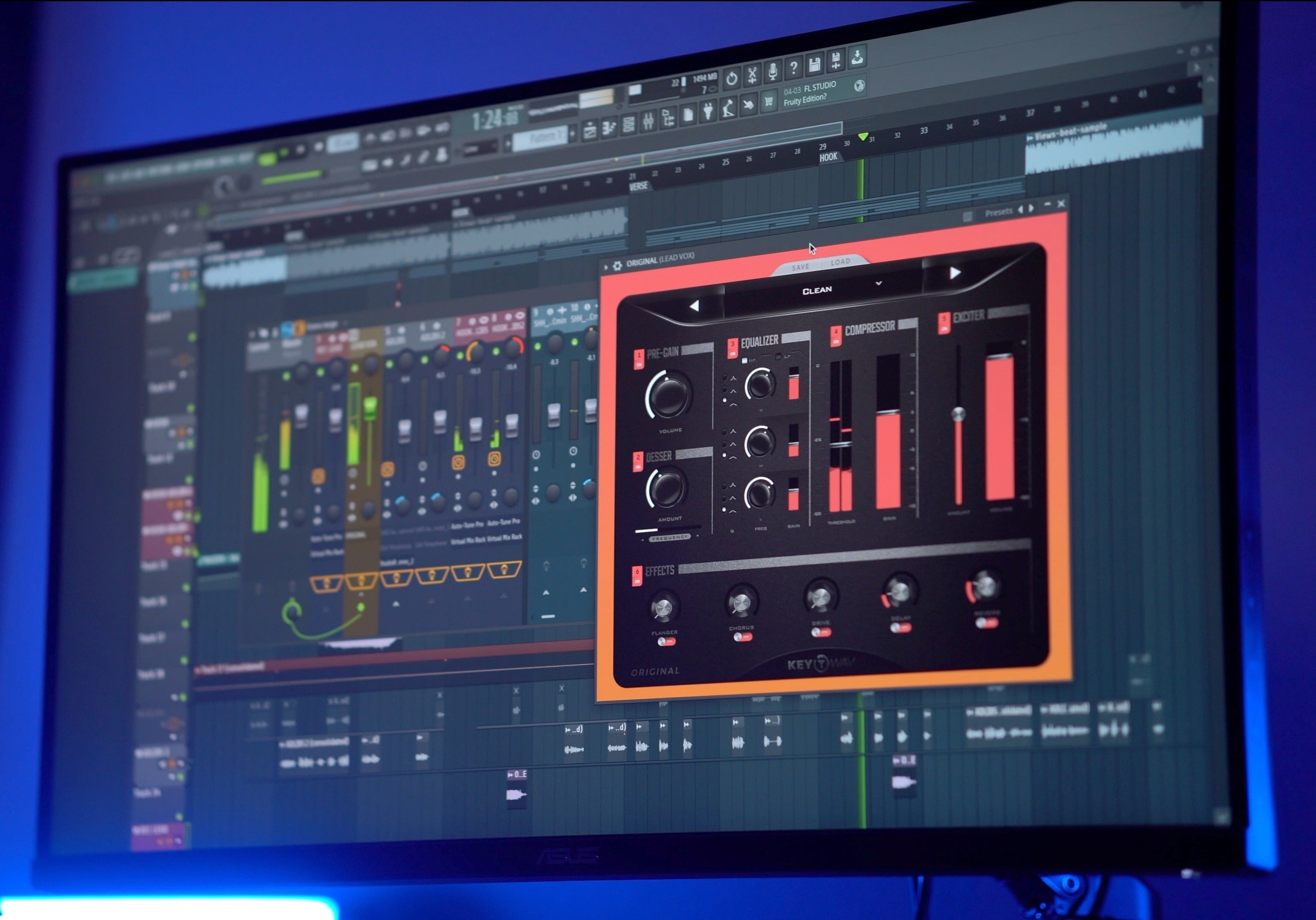
Task: Click the microphone recording icon in the toolbar
Action: tap(773, 73)
